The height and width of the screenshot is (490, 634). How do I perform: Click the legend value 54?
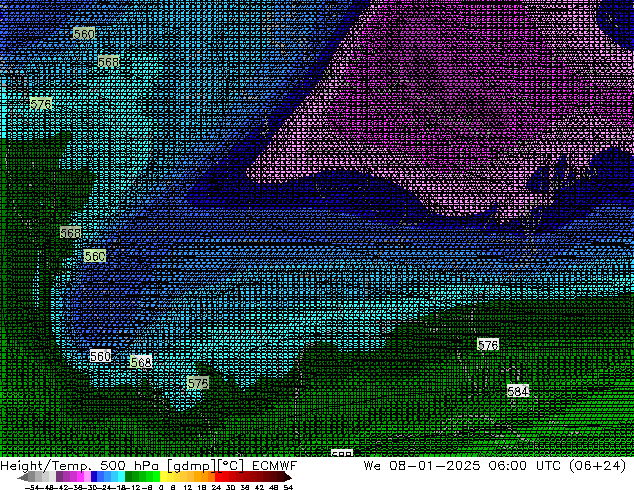[288, 487]
